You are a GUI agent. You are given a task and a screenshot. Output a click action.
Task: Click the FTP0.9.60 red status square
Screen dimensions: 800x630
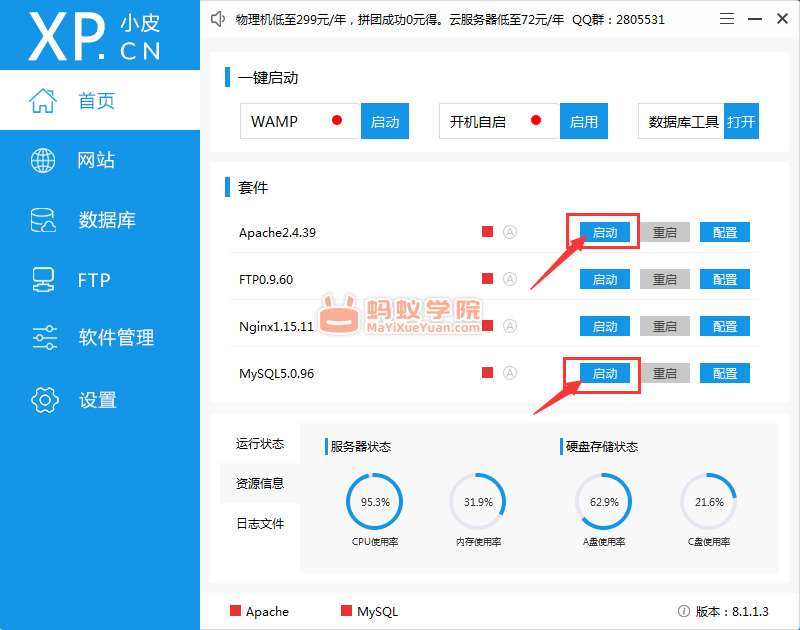click(x=487, y=279)
